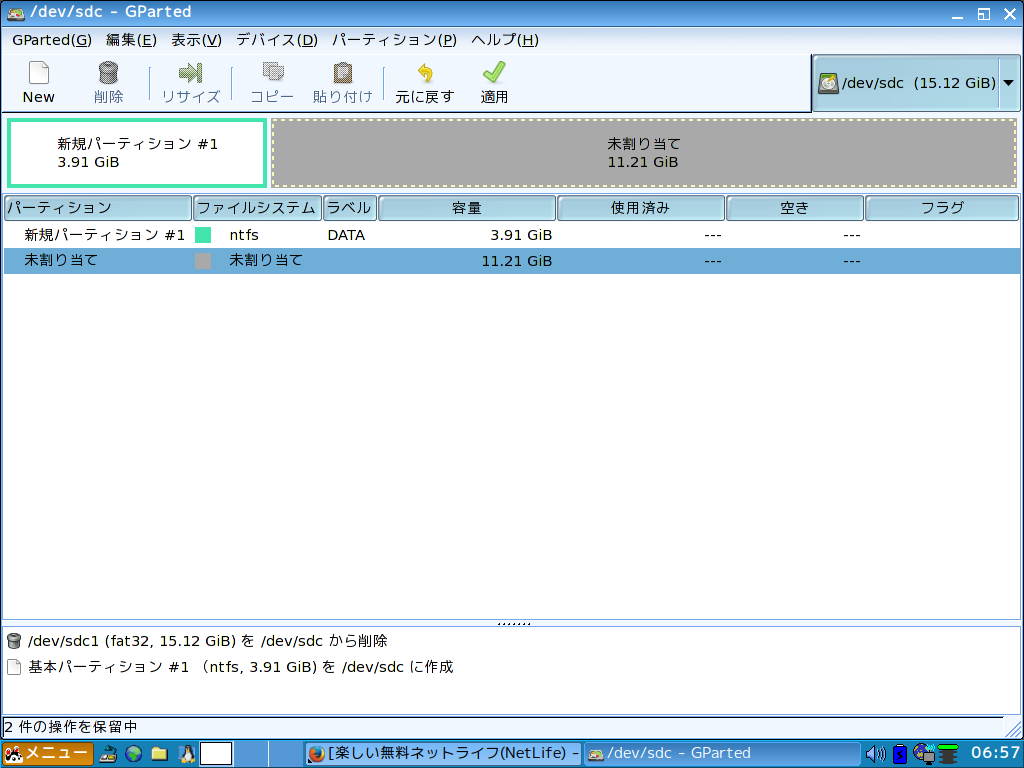Click the gray 未割り当て color swatch in table
The image size is (1024, 768).
[203, 261]
